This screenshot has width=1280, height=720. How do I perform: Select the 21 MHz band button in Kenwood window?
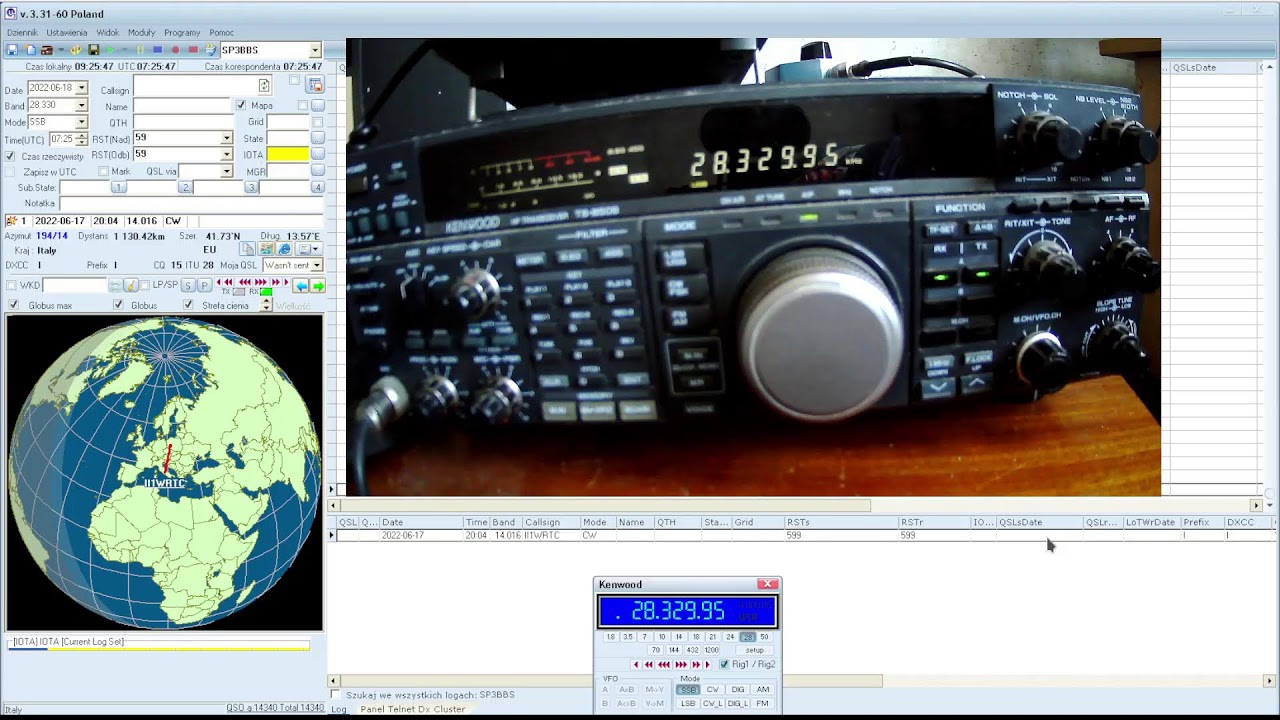712,637
